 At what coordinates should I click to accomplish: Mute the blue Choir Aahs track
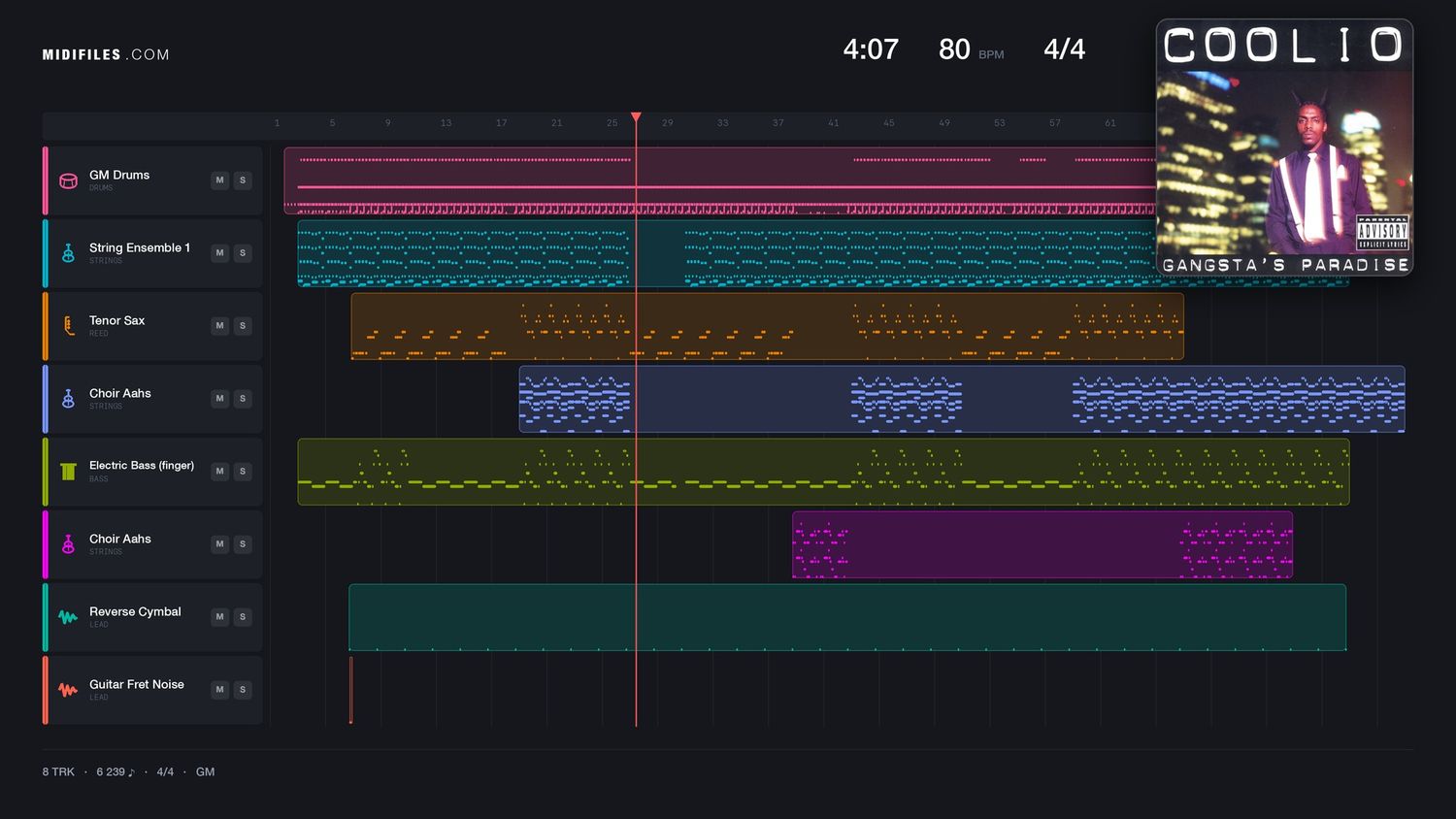[x=220, y=399]
